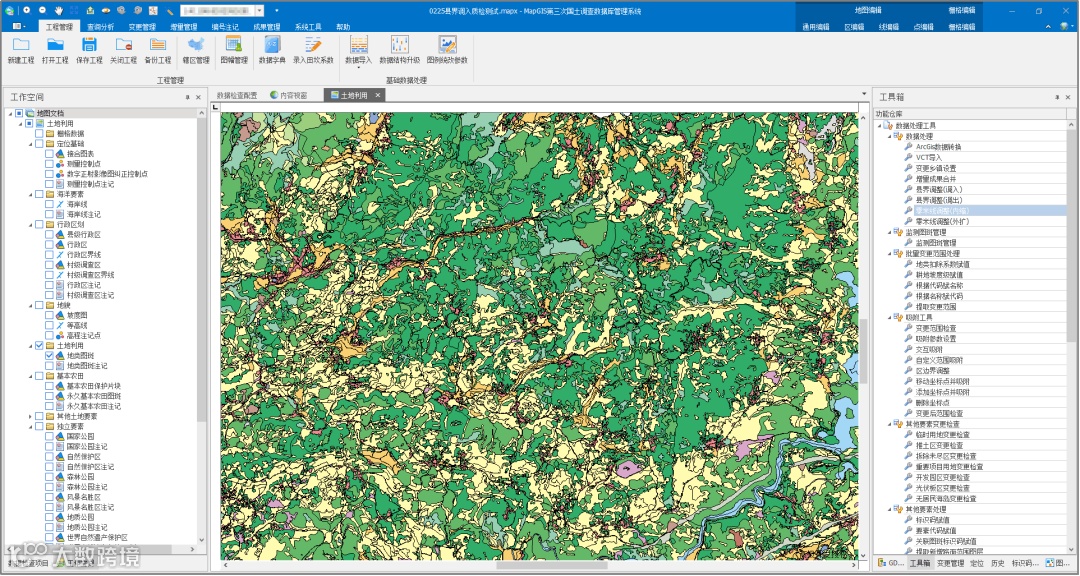Viewport: 1080px width, 576px height.
Task: Collapse 行政区划 tree group
Action: (30, 225)
